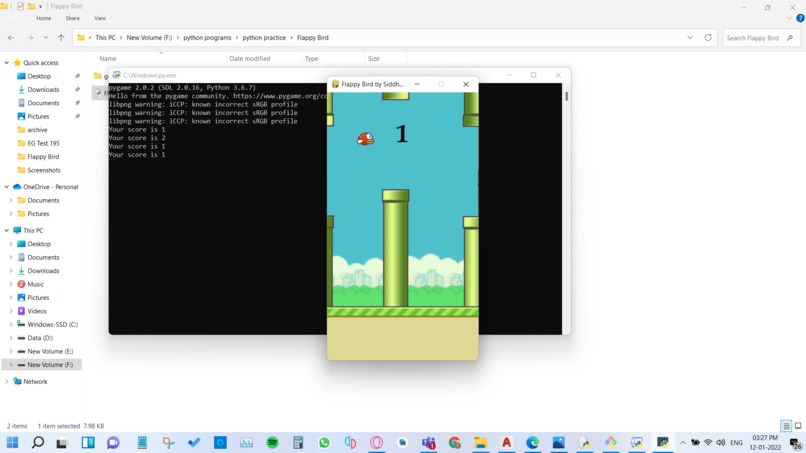
Task: Open WhatsApp from the taskbar
Action: click(x=324, y=442)
